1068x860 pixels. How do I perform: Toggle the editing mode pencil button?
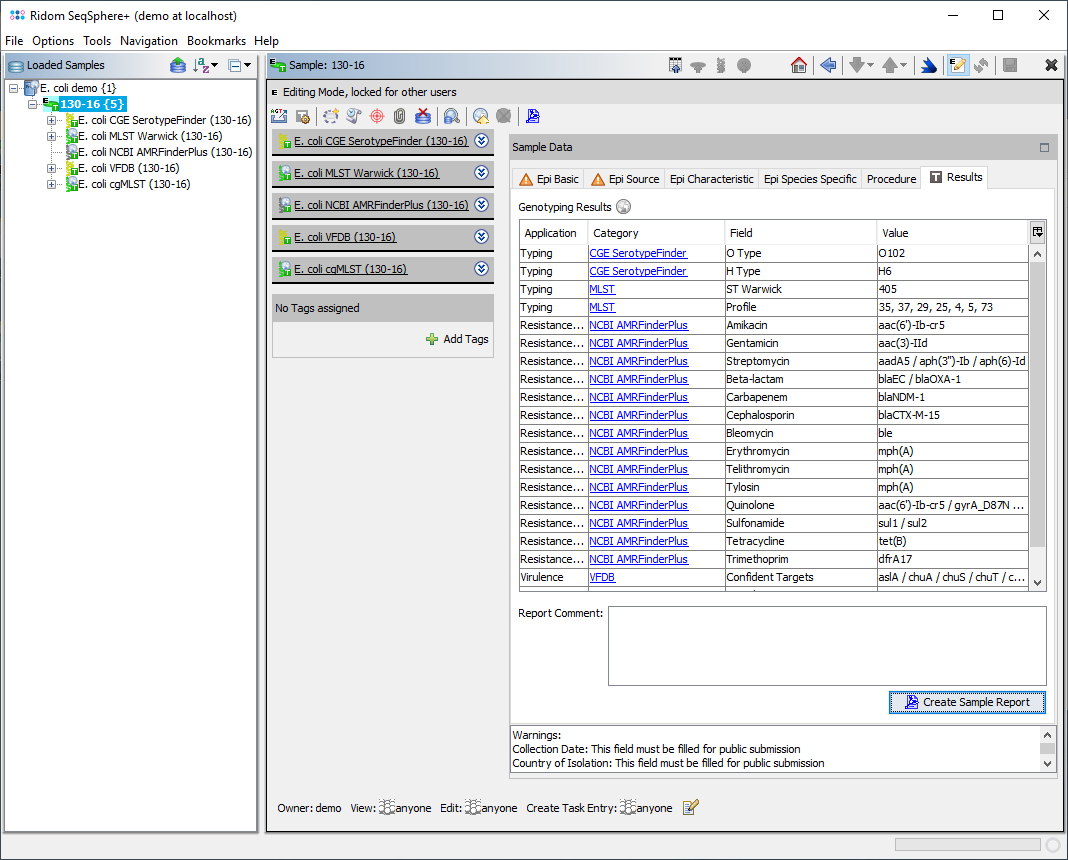click(x=957, y=65)
